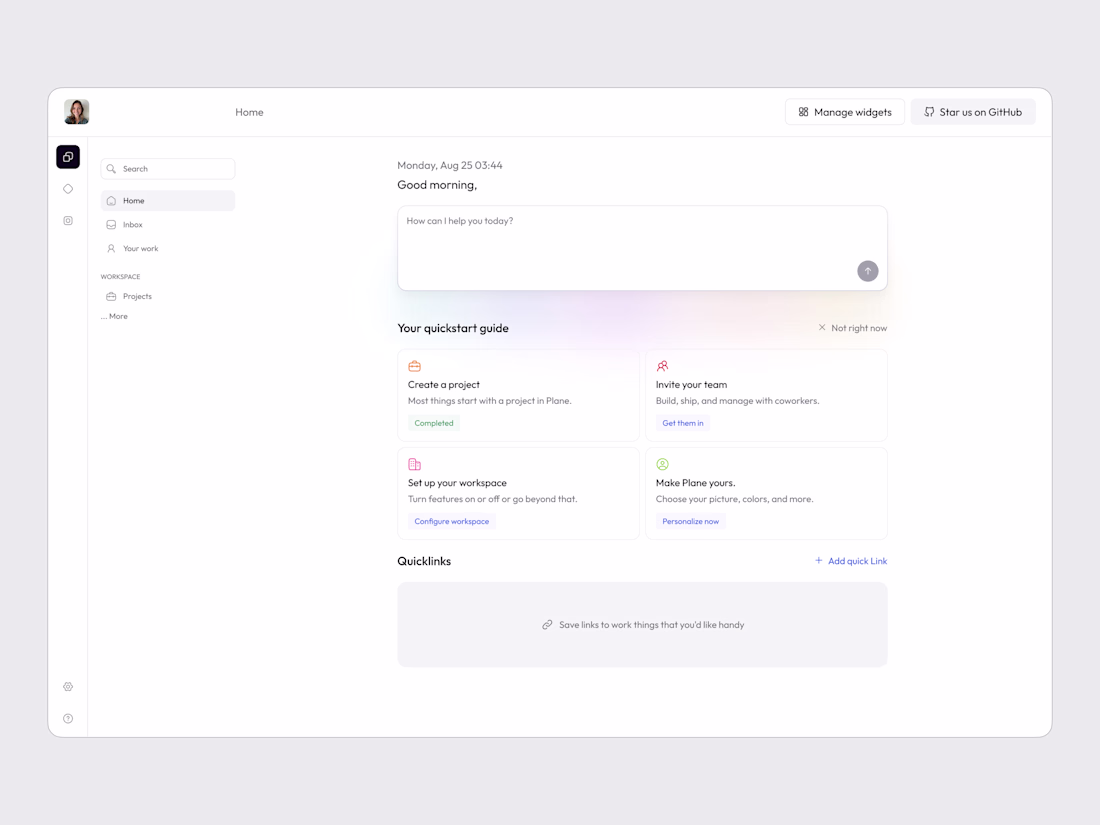
Task: Open Projects under Workspace
Action: pos(168,296)
